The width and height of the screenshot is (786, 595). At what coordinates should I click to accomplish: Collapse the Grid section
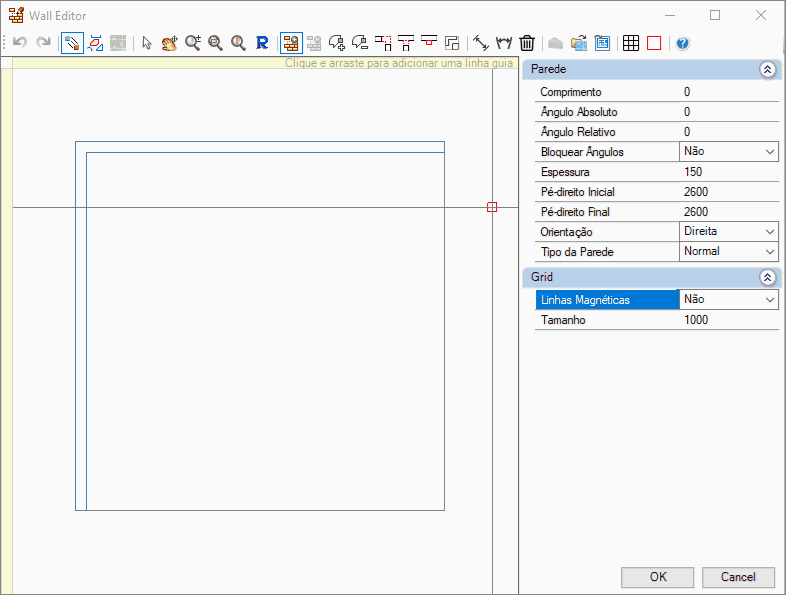point(767,277)
